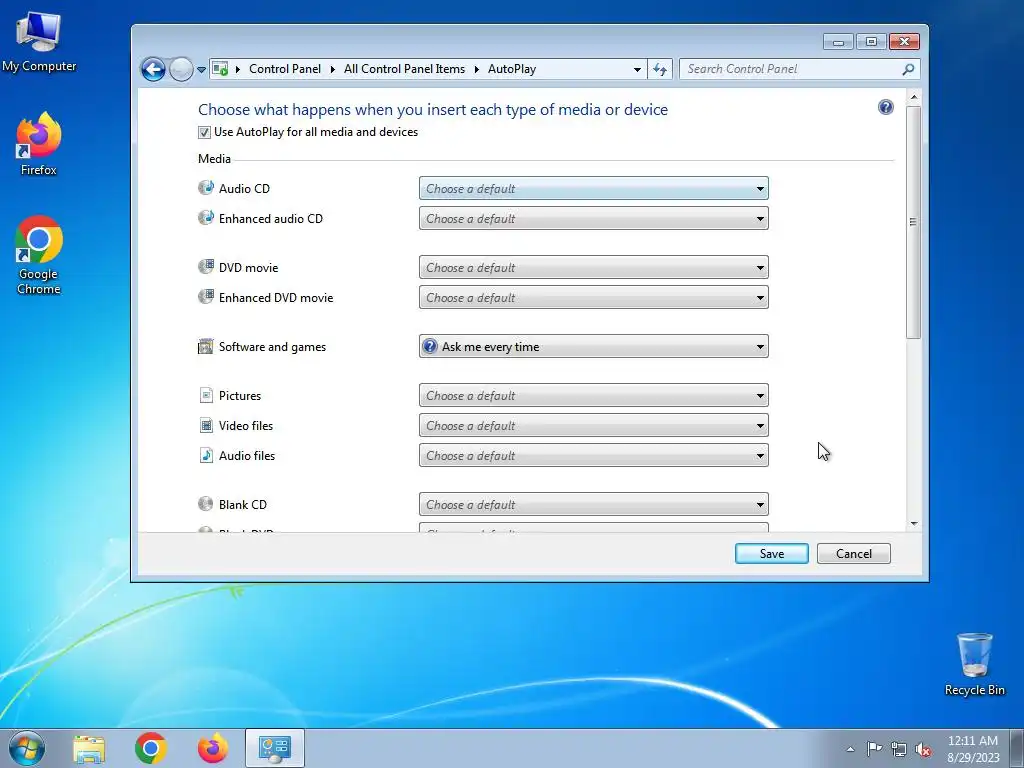This screenshot has height=768, width=1024.
Task: Open the Audio files default dropdown
Action: (594, 455)
